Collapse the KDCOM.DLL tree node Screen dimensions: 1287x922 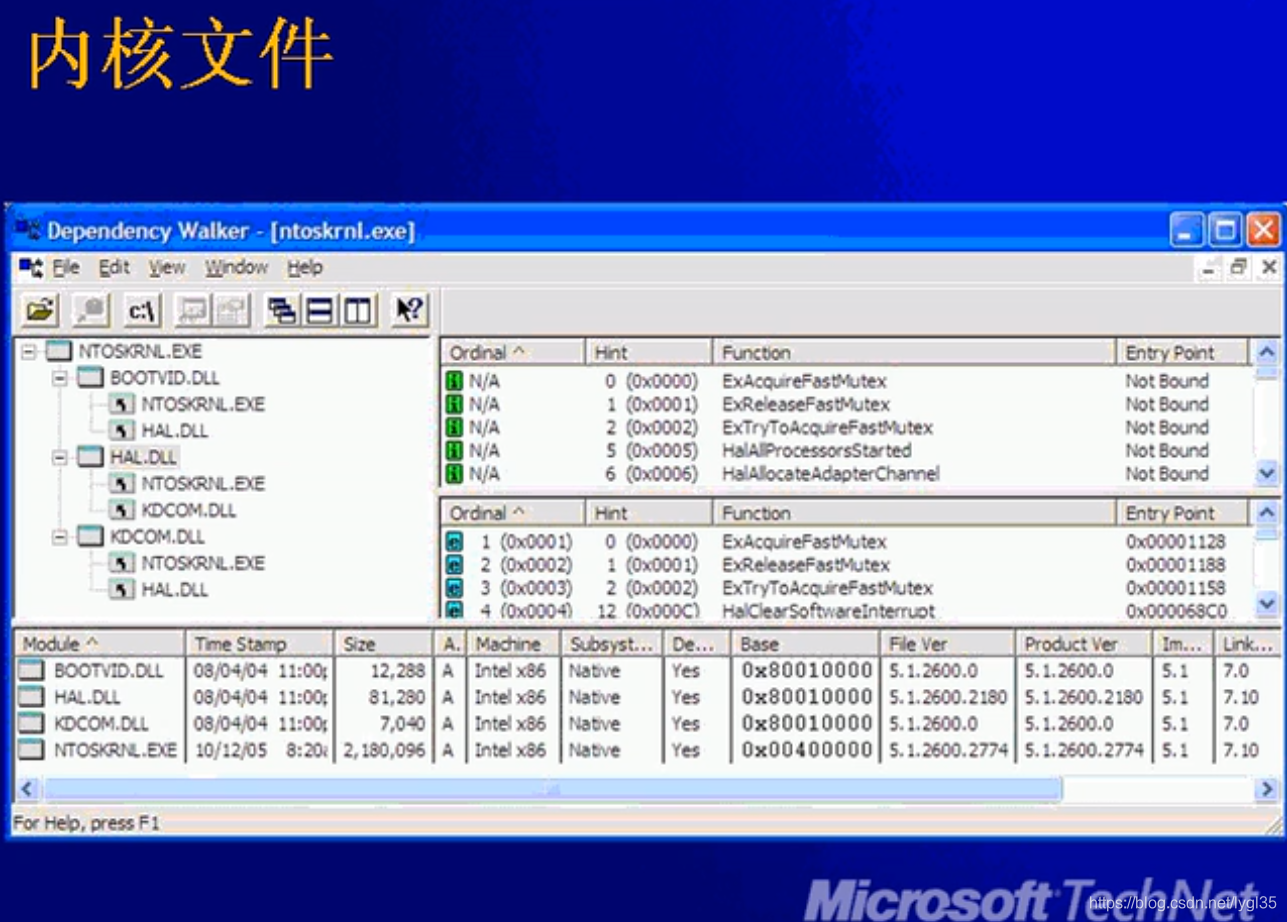pyautogui.click(x=60, y=537)
